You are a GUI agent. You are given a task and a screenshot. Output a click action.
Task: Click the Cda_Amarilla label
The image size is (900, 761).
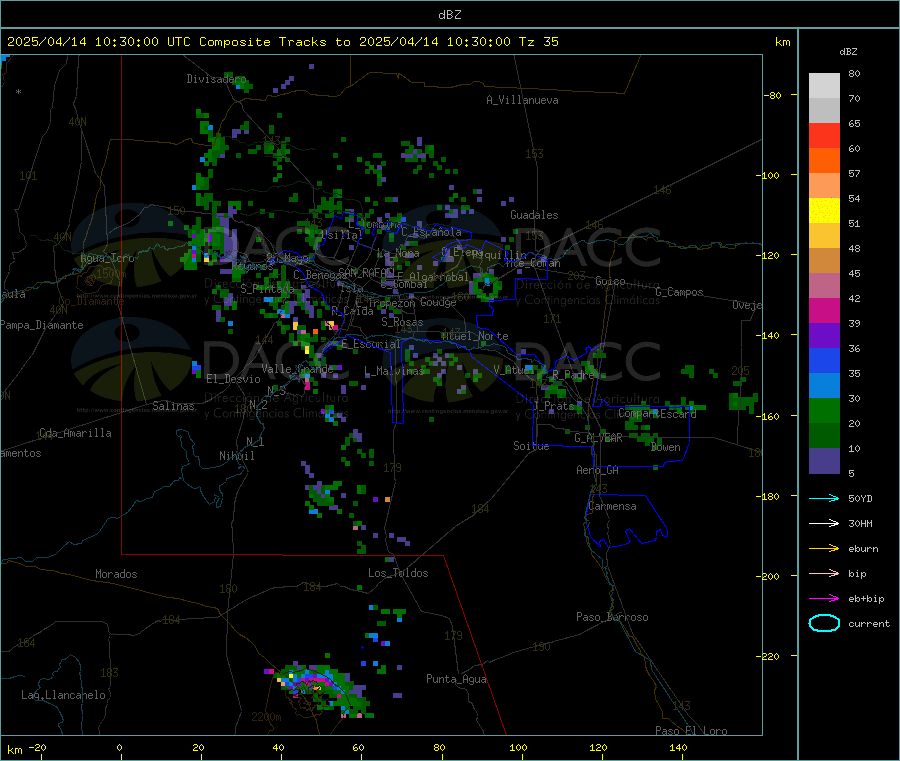pos(75,433)
